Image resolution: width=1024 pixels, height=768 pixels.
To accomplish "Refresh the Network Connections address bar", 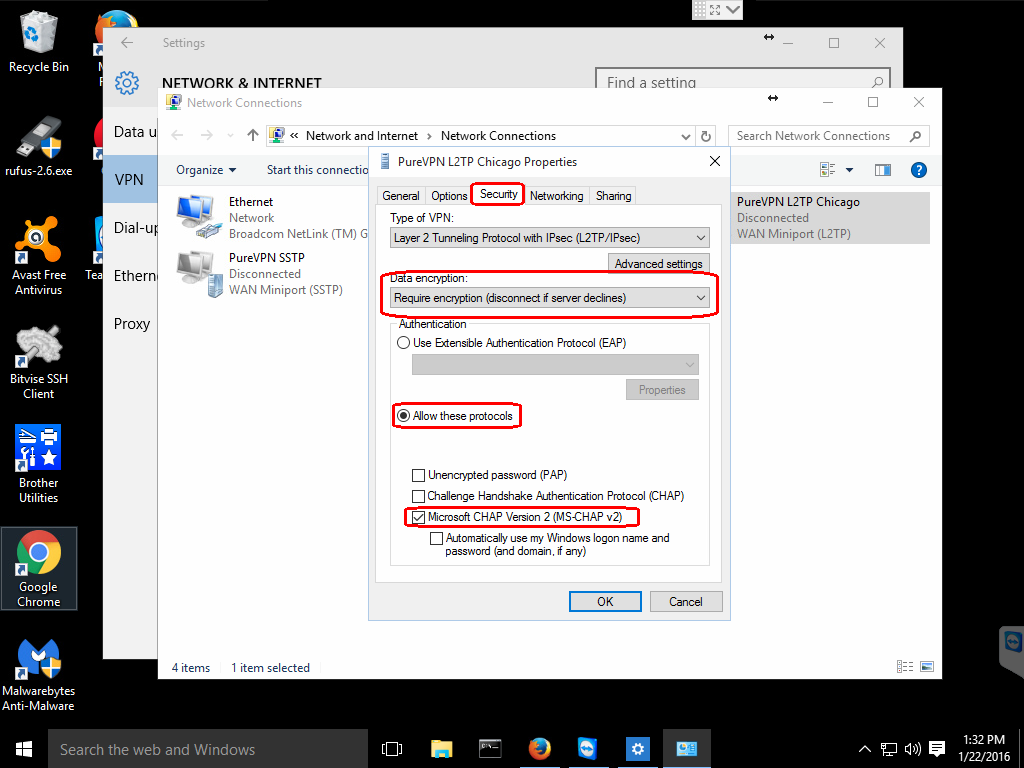I will point(705,136).
